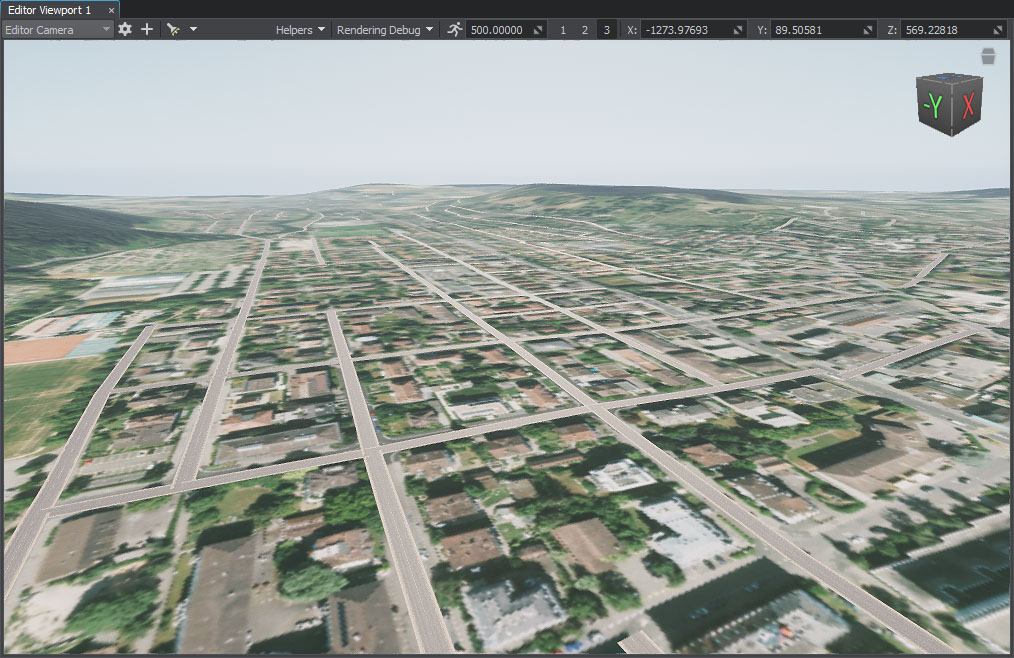The width and height of the screenshot is (1014, 658).
Task: Open the Helpers menu
Action: (x=301, y=30)
